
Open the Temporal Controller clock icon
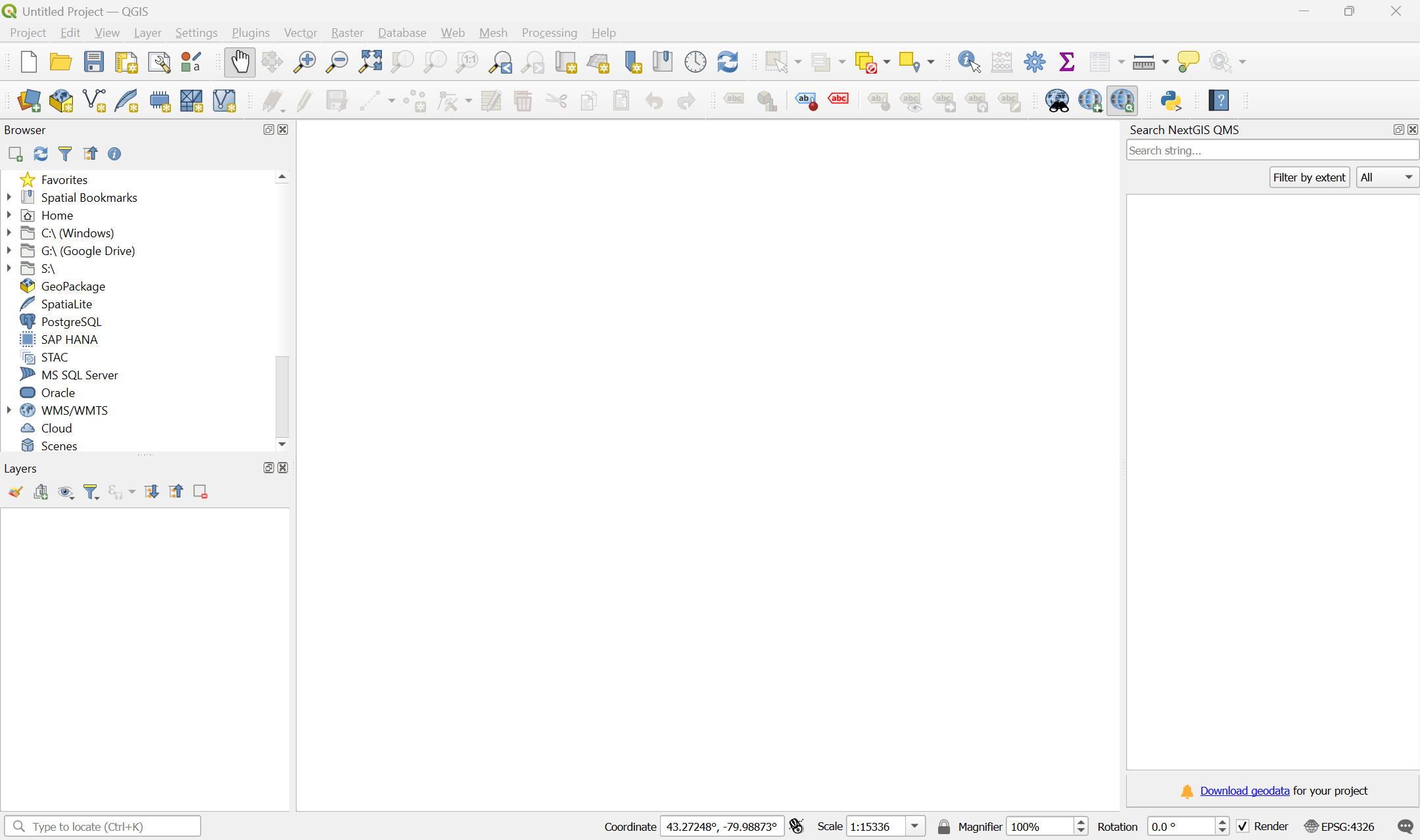pos(696,62)
